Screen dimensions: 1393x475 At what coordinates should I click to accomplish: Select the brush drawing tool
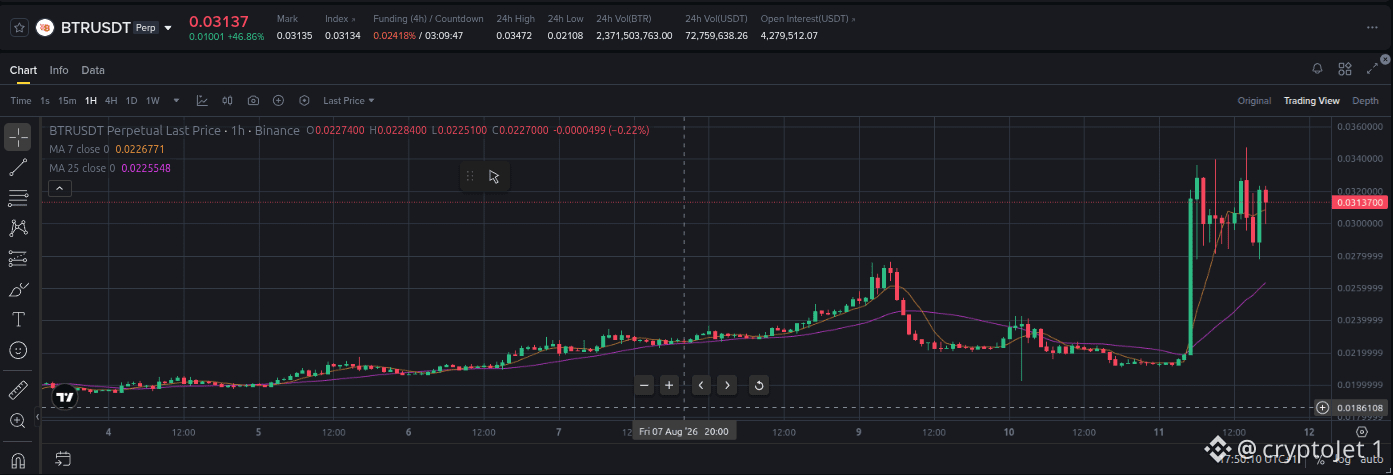coord(18,289)
